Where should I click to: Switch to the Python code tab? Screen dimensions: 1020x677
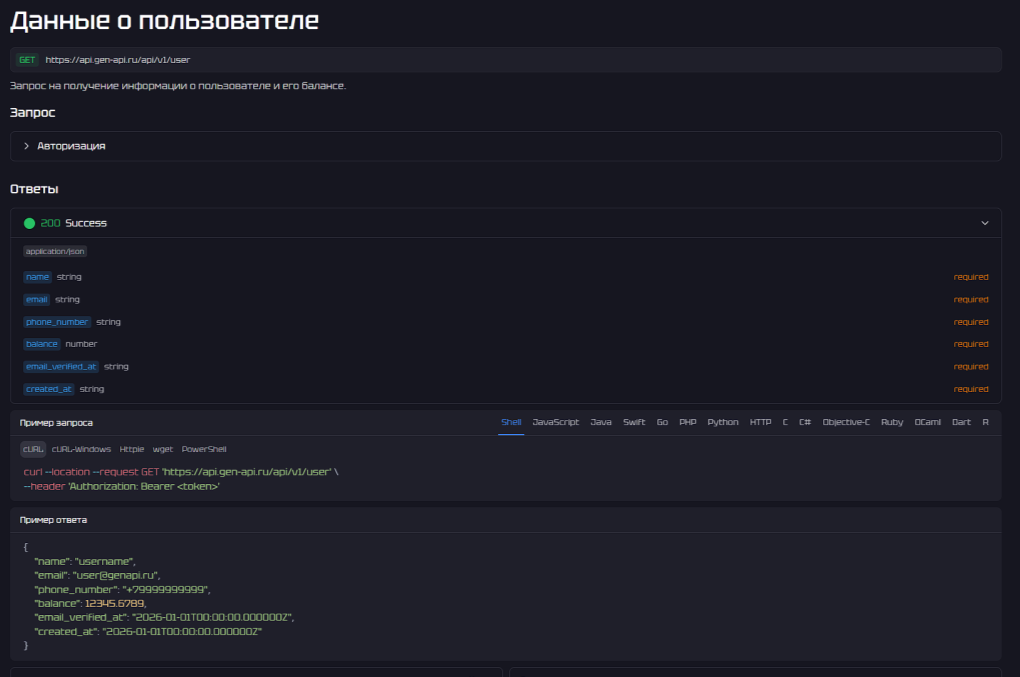pyautogui.click(x=723, y=422)
